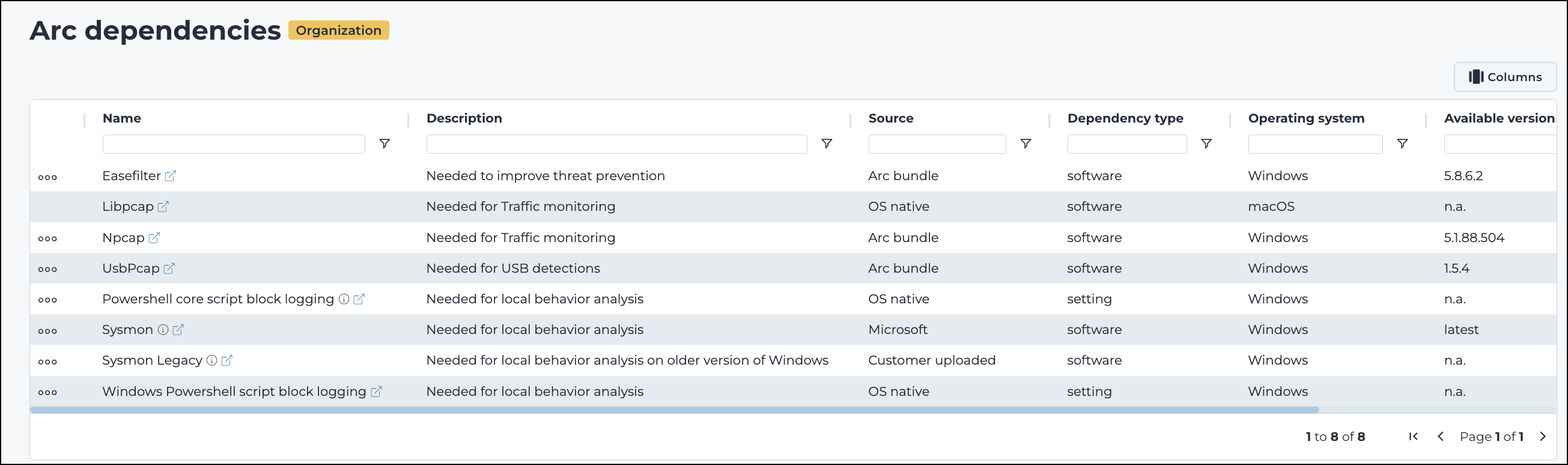Viewport: 1568px width, 465px height.
Task: Open the UsbPcap external link icon
Action: (x=169, y=269)
